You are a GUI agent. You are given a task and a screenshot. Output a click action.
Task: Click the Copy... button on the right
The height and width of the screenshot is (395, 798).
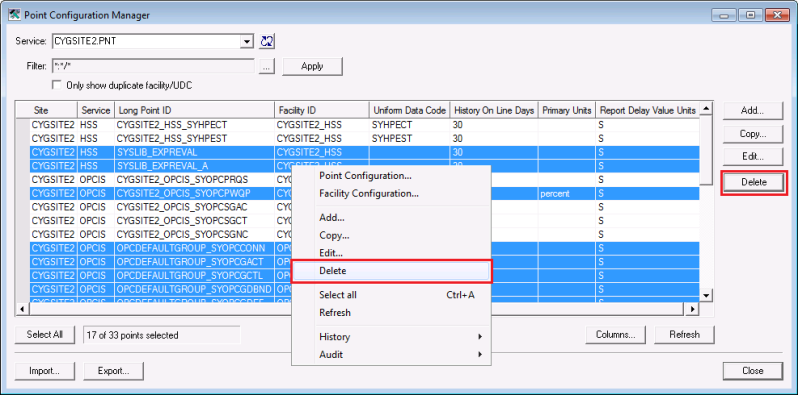pos(752,134)
